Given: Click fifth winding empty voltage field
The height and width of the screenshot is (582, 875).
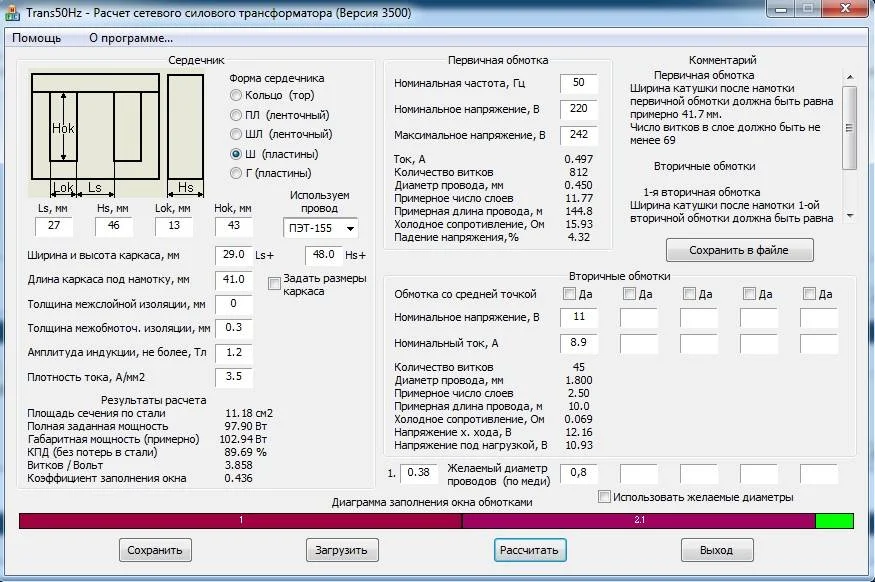Looking at the screenshot, I should pyautogui.click(x=819, y=318).
